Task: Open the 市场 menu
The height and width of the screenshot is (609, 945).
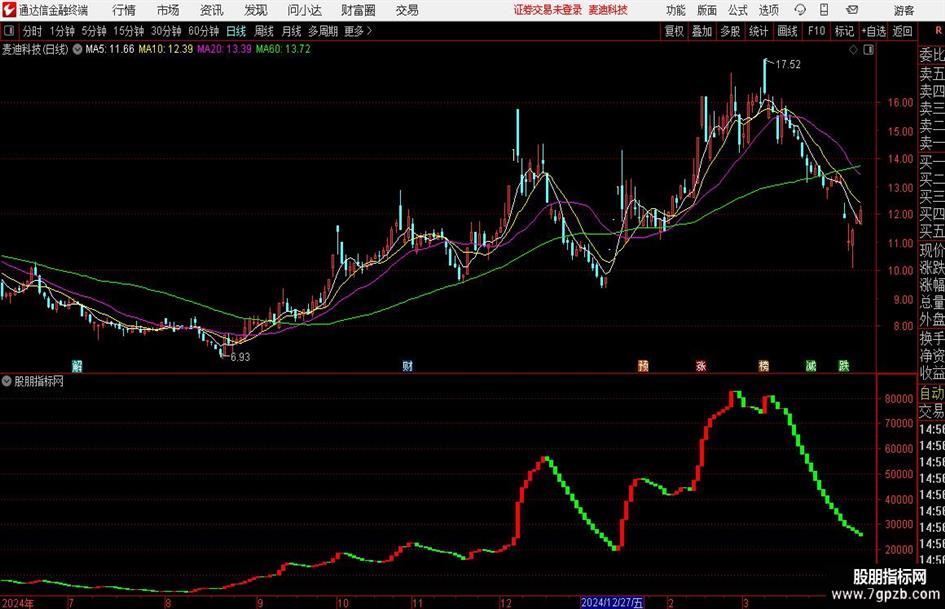Action: coord(168,10)
